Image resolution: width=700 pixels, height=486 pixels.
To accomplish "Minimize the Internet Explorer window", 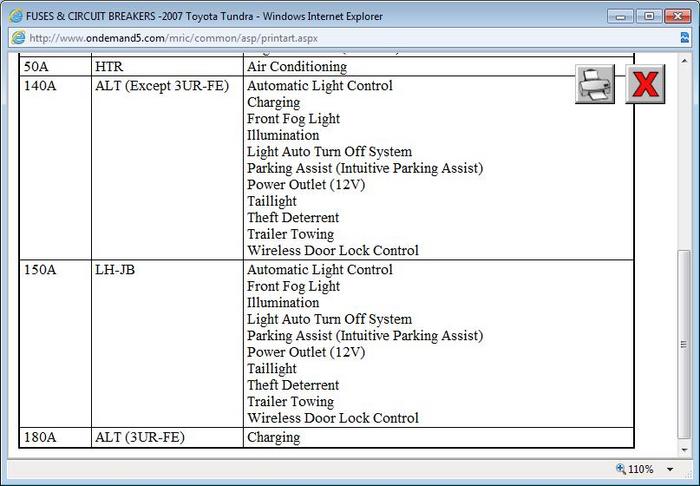I will pos(621,17).
